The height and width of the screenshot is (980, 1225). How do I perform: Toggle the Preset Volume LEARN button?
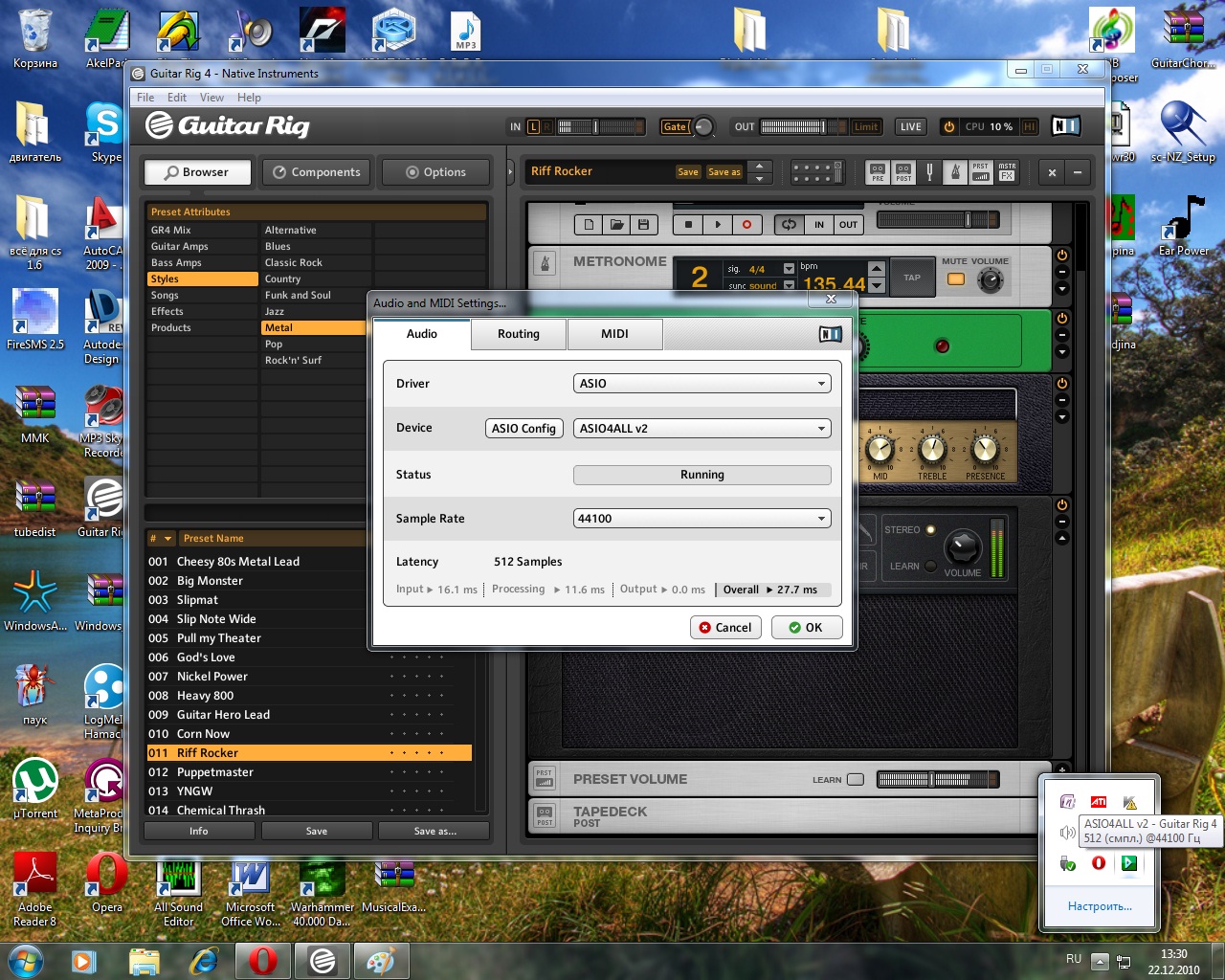856,779
